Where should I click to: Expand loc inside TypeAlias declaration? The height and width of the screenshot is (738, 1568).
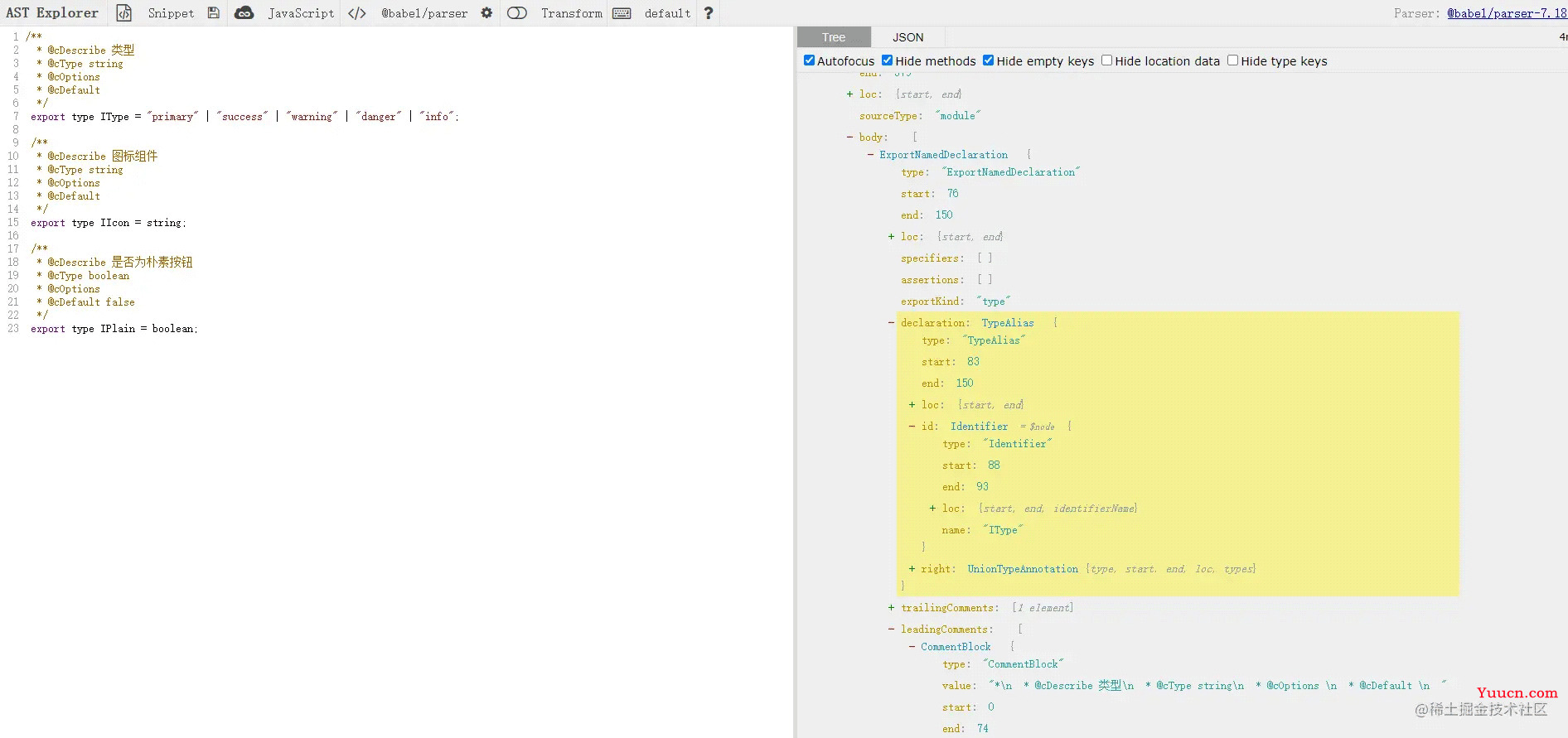pos(912,405)
